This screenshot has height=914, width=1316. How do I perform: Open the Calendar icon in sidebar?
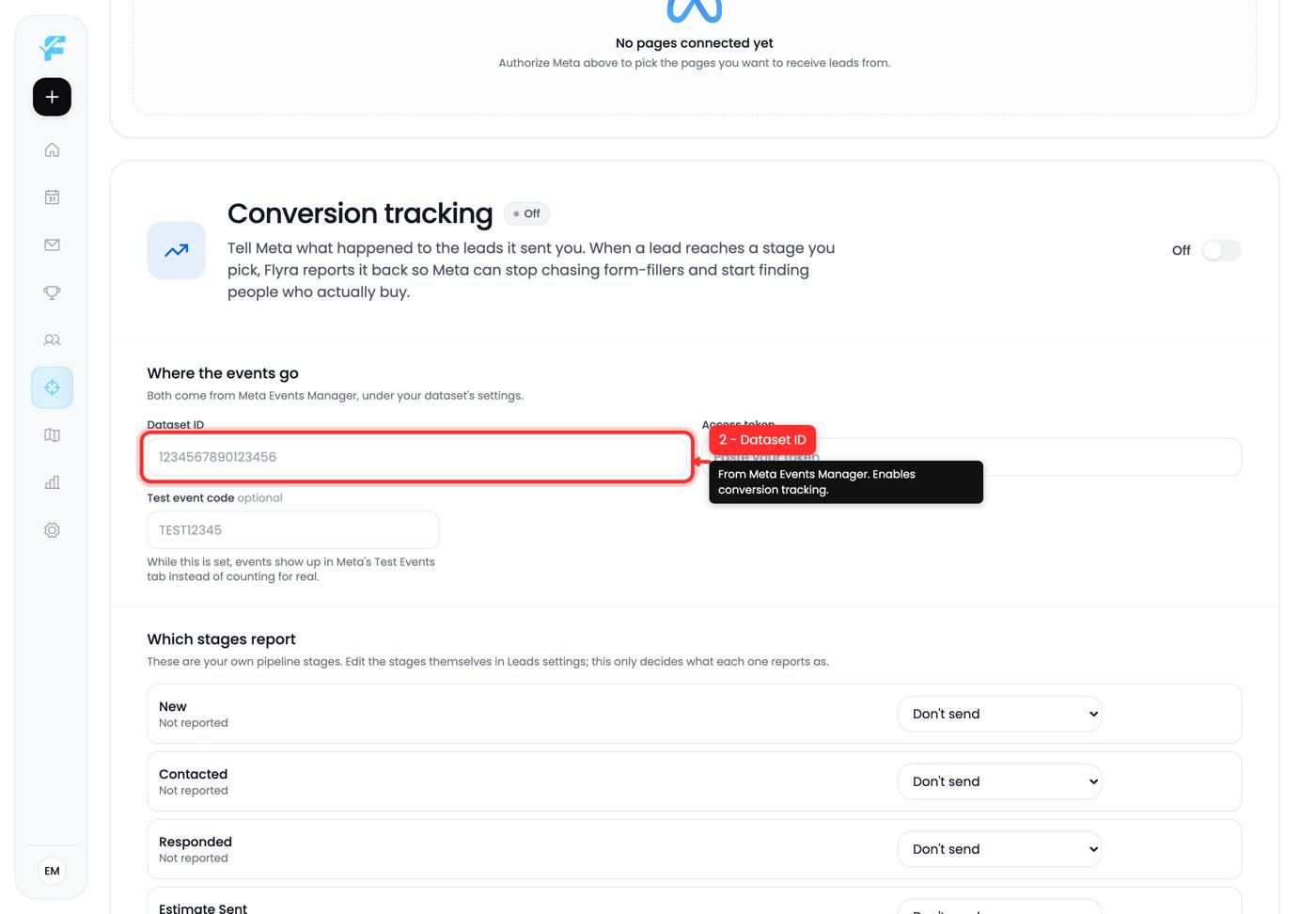[52, 197]
